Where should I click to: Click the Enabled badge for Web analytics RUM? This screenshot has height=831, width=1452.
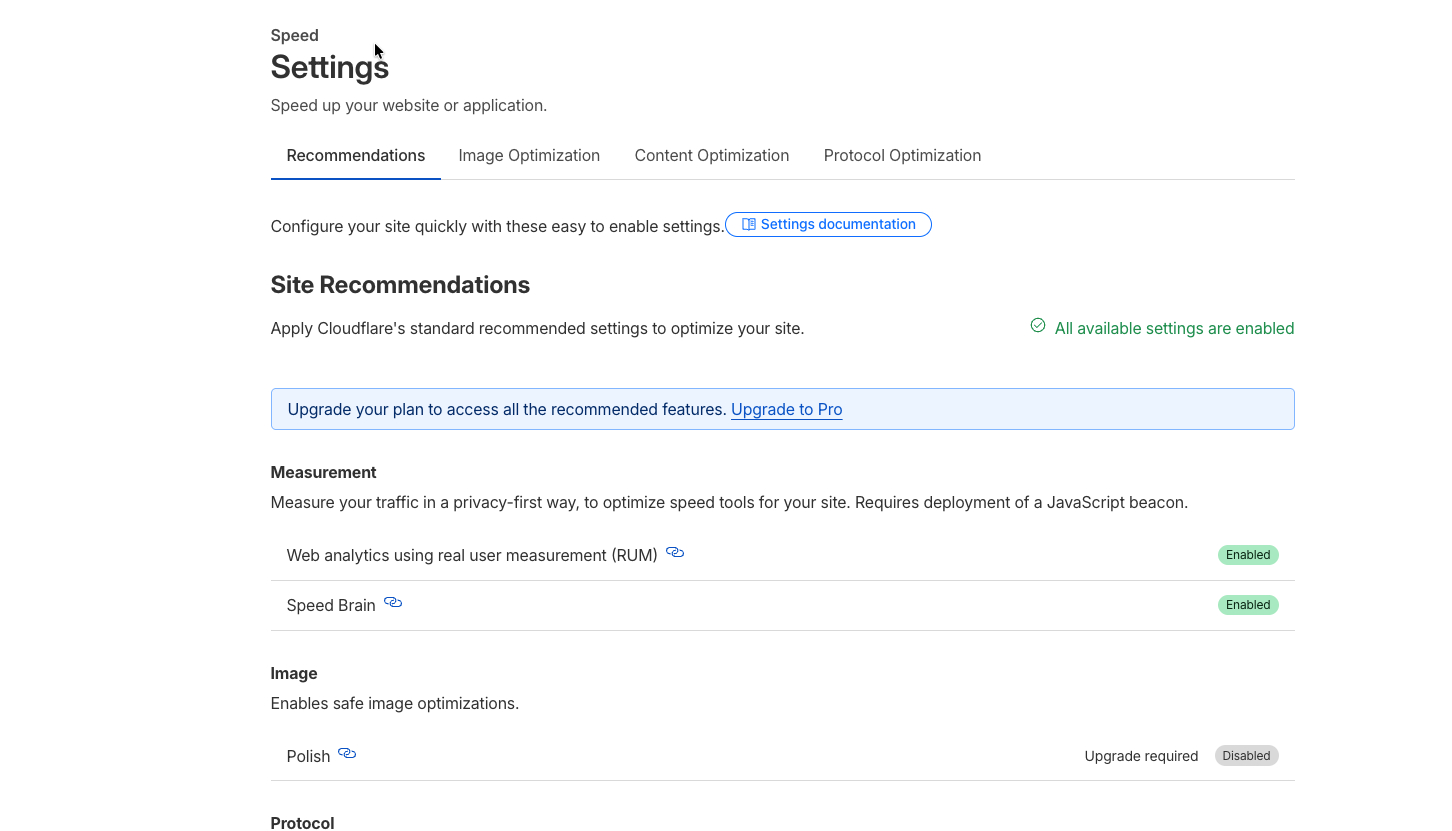click(x=1247, y=555)
